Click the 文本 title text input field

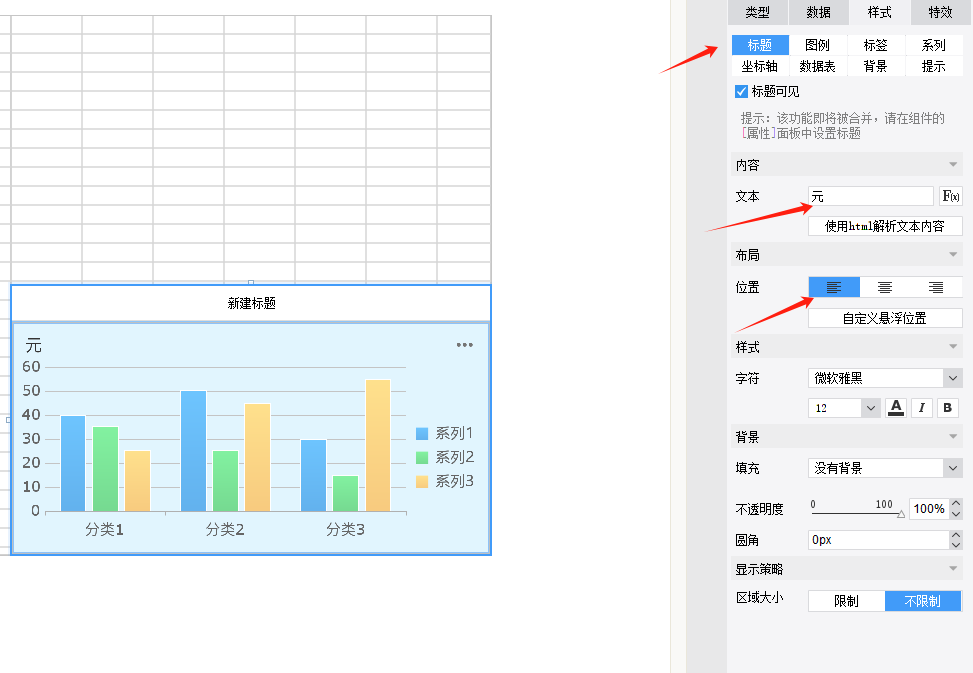(x=871, y=196)
